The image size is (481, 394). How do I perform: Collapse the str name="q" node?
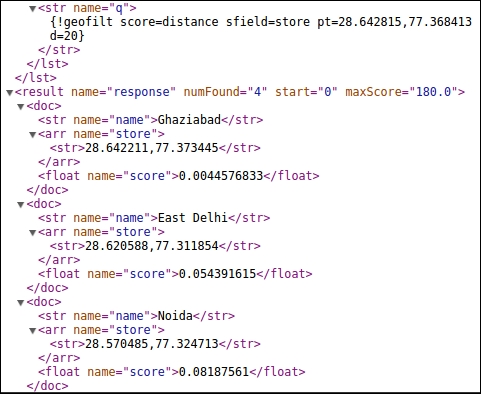(x=32, y=9)
